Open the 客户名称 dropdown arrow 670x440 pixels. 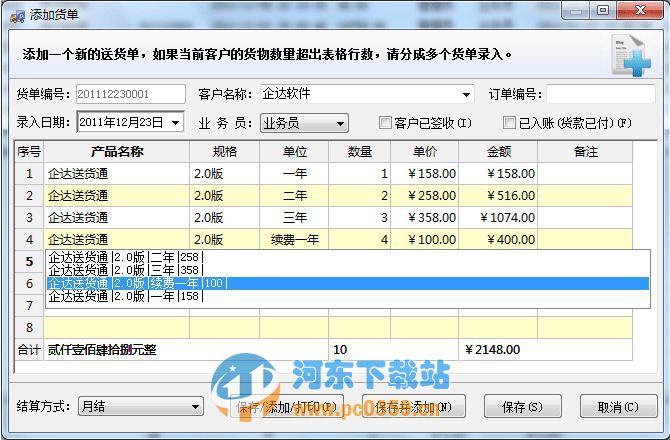tap(466, 94)
